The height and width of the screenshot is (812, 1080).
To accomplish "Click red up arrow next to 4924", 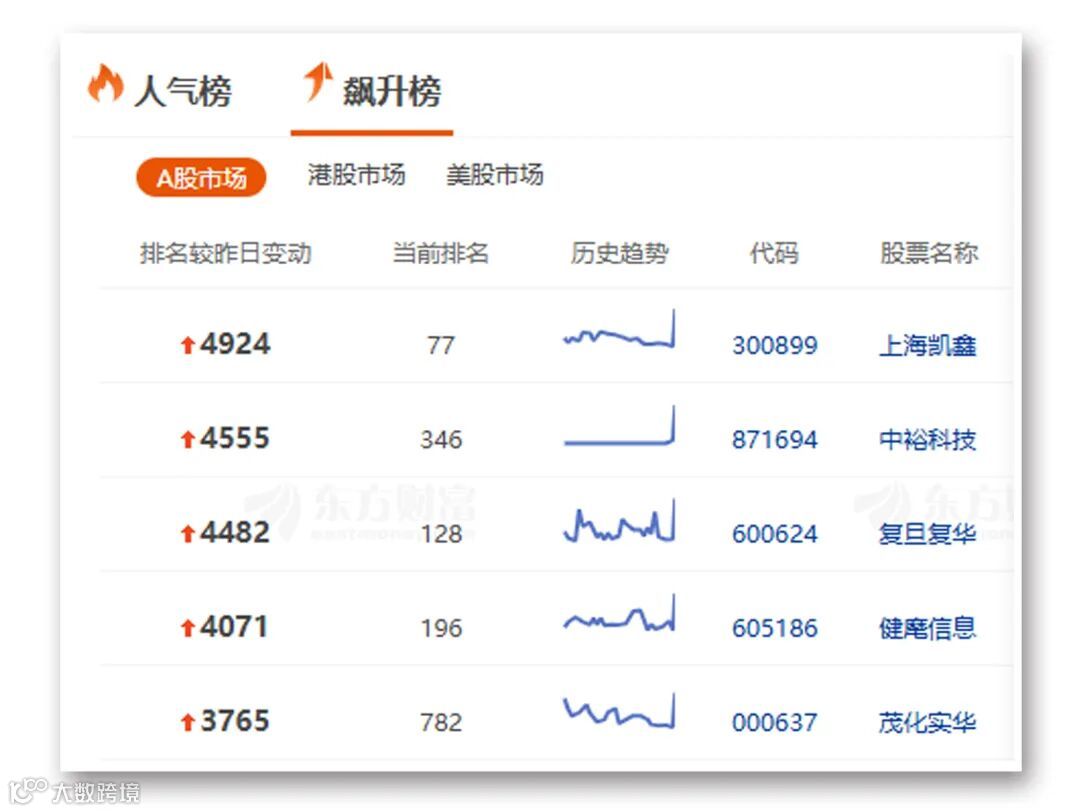I will click(187, 345).
